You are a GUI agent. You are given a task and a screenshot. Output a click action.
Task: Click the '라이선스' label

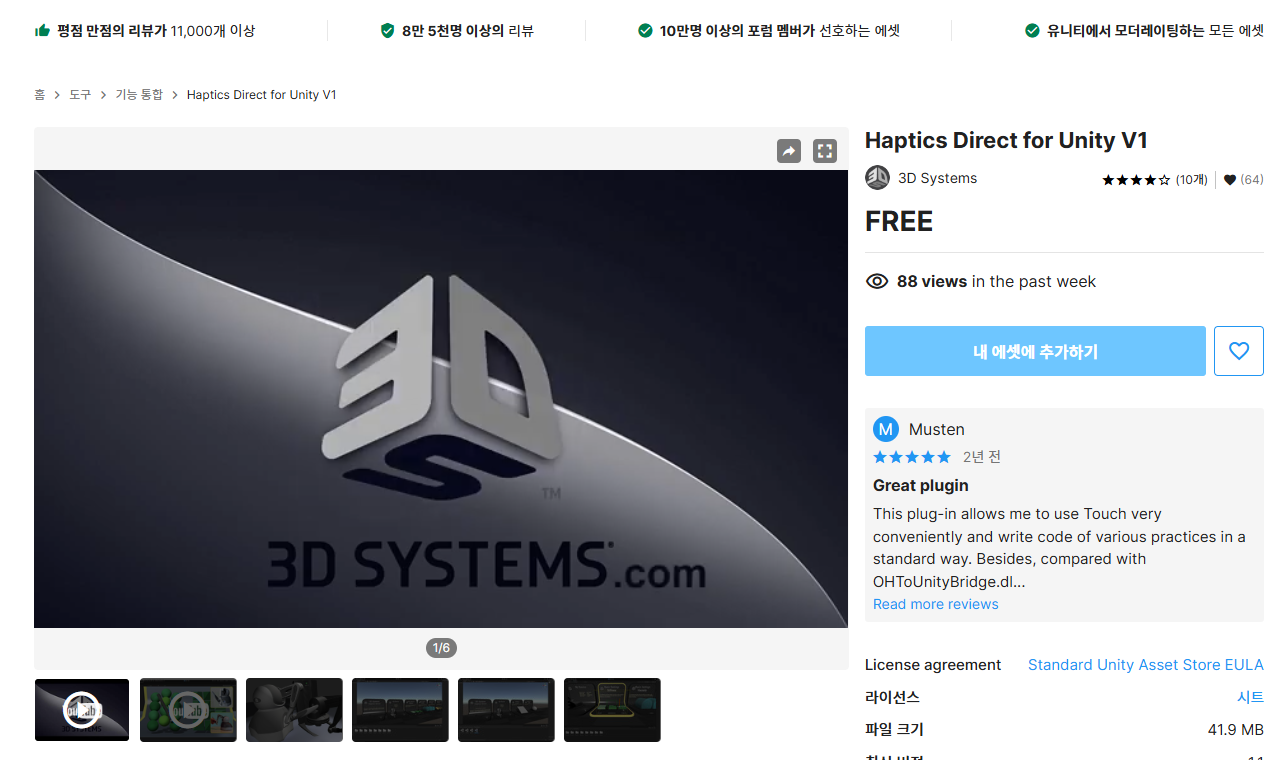tap(892, 697)
